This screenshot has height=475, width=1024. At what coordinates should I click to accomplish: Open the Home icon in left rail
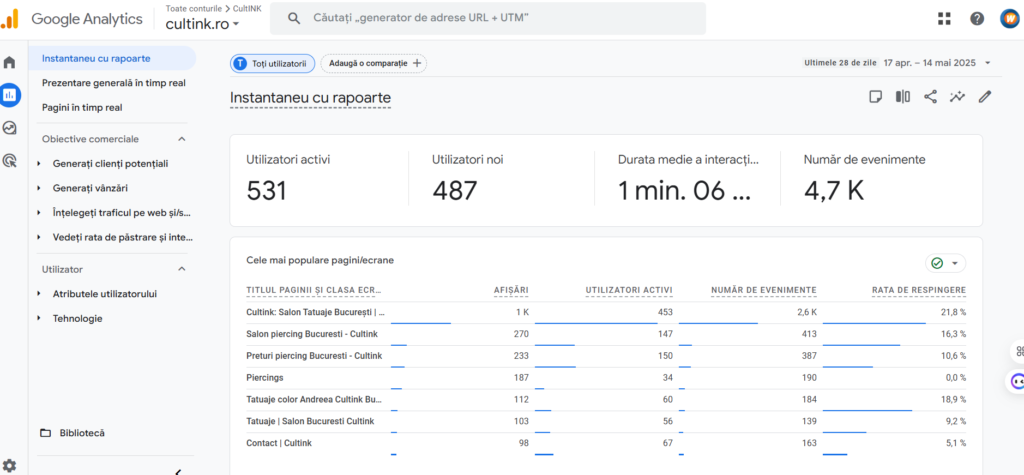point(10,62)
